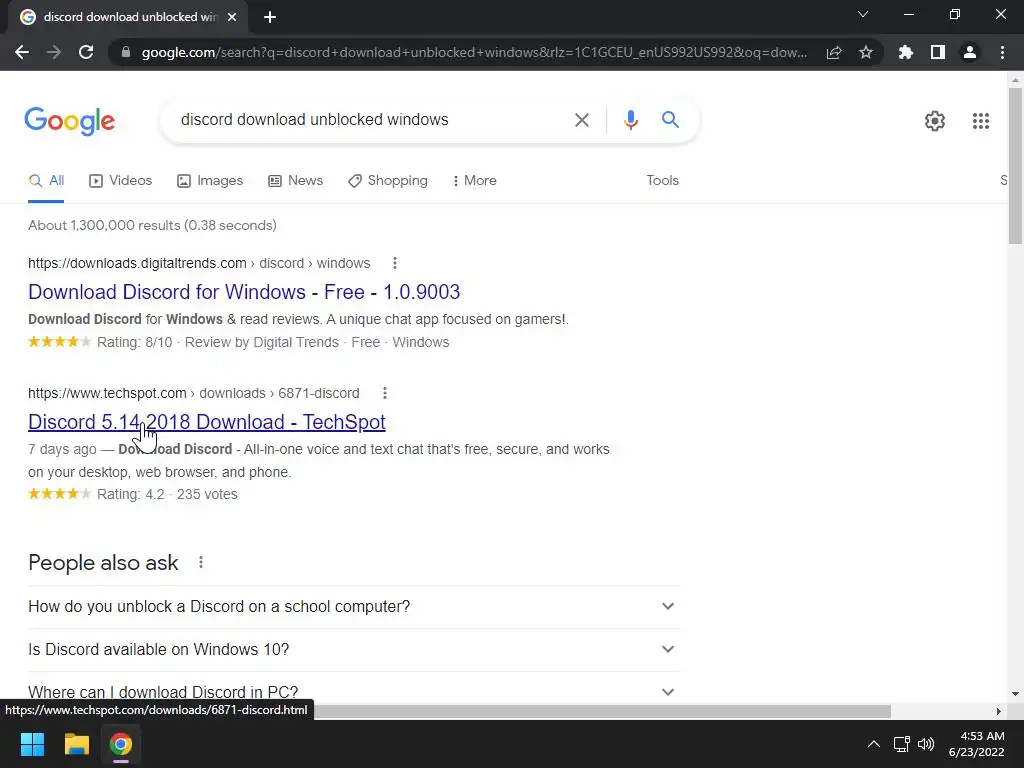Screen dimensions: 1024x768
Task: Switch to Videos results tab
Action: pos(121,181)
